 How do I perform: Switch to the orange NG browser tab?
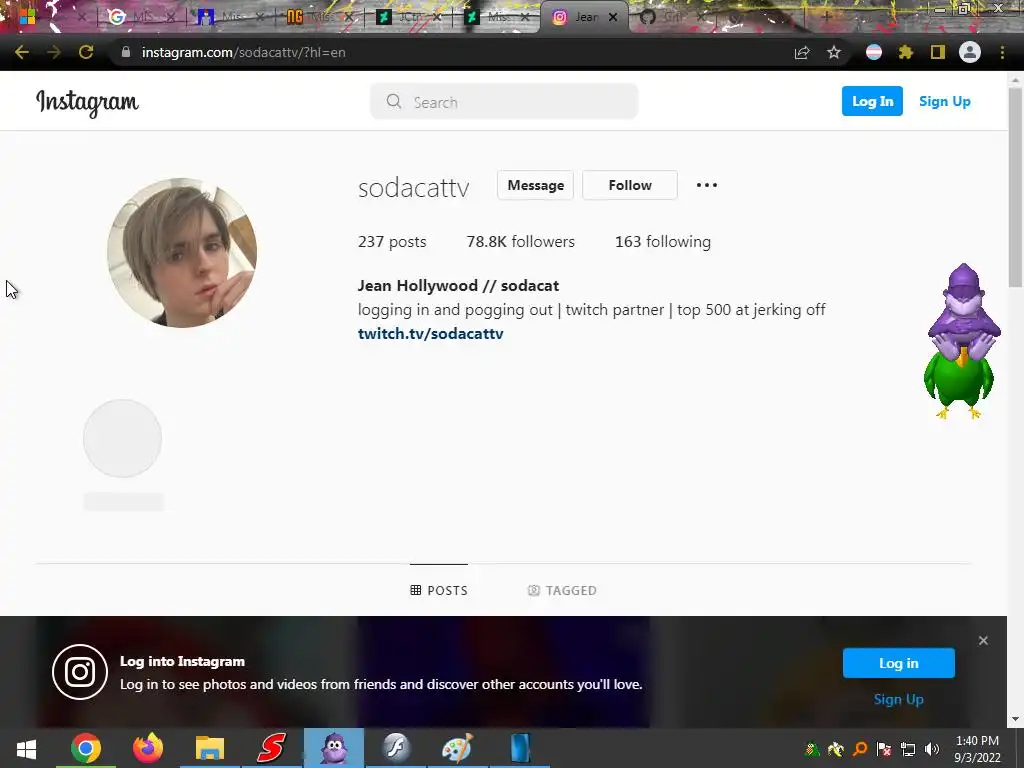[x=319, y=18]
